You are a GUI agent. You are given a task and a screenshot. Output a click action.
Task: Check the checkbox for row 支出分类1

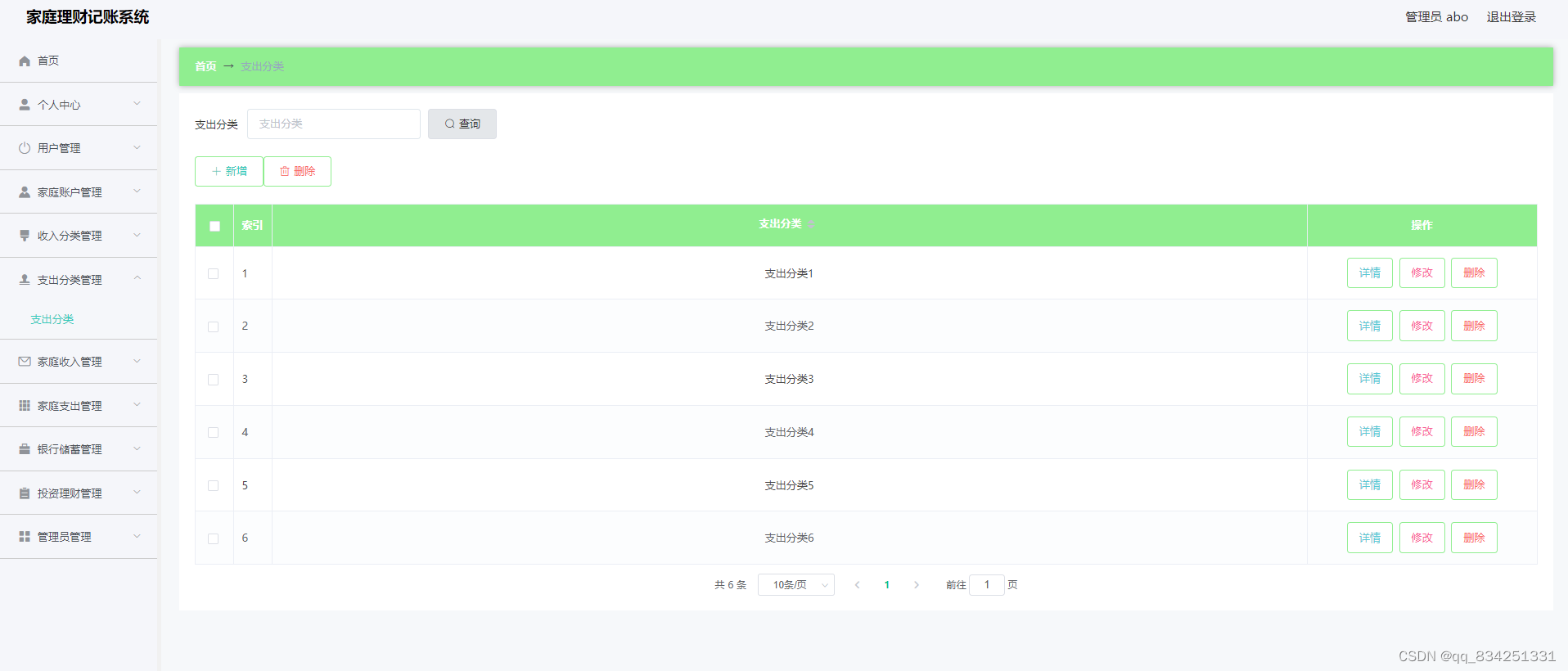click(214, 274)
